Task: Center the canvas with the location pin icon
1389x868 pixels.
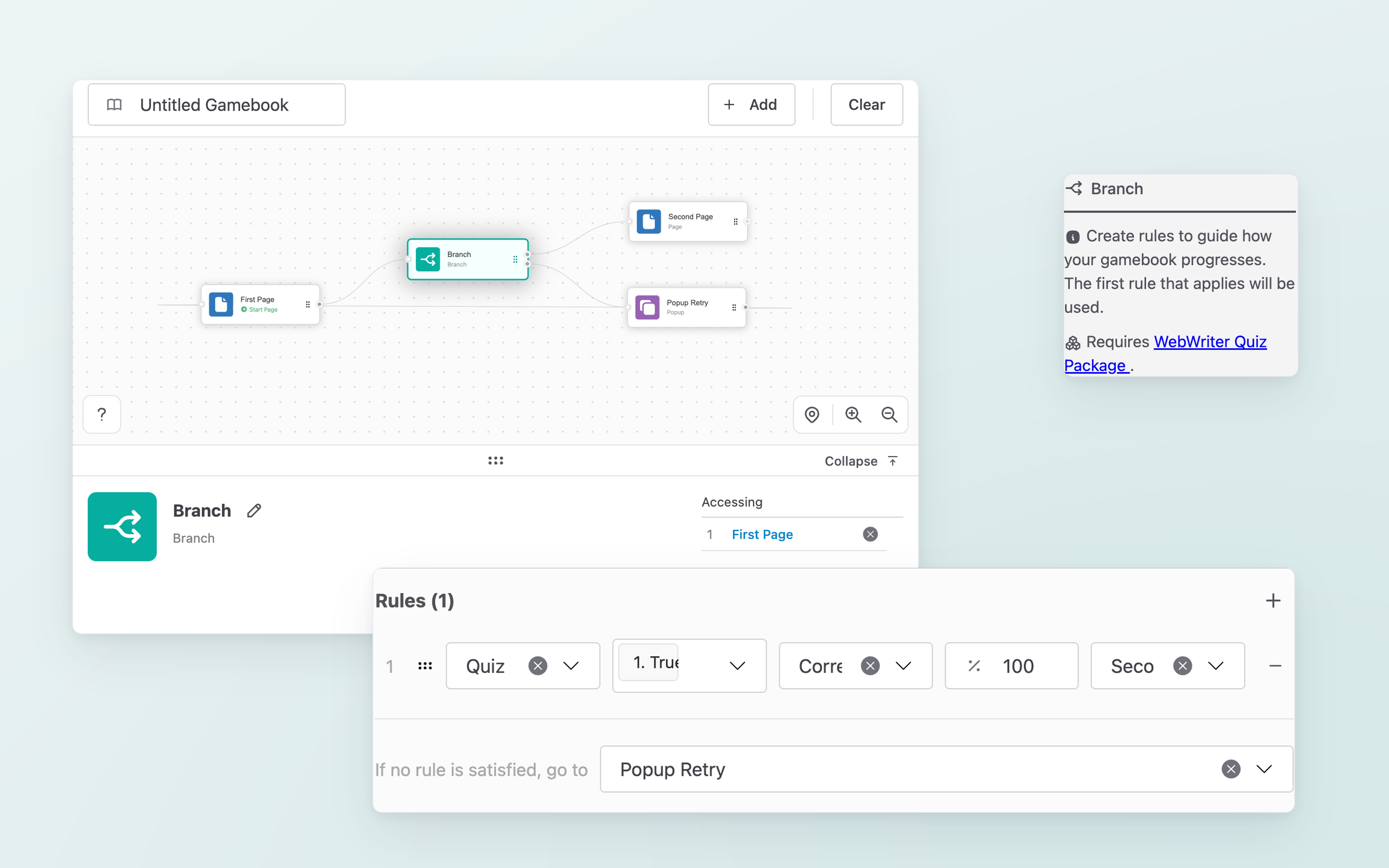Action: pyautogui.click(x=812, y=414)
